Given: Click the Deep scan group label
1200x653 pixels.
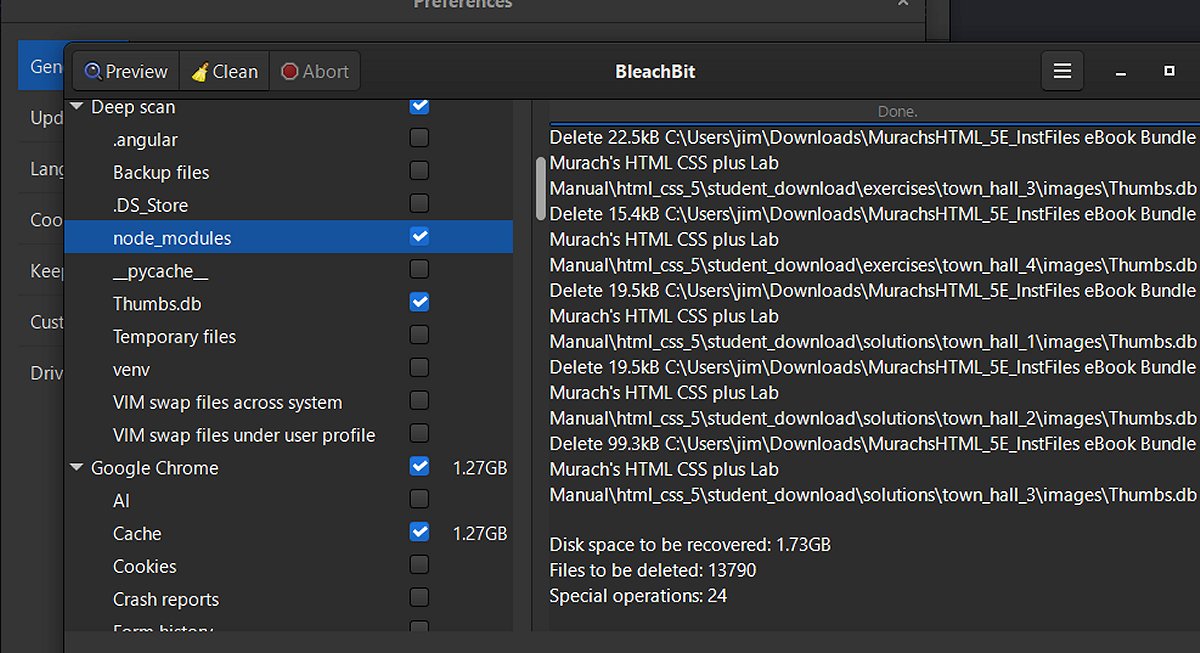Looking at the screenshot, I should tap(133, 107).
